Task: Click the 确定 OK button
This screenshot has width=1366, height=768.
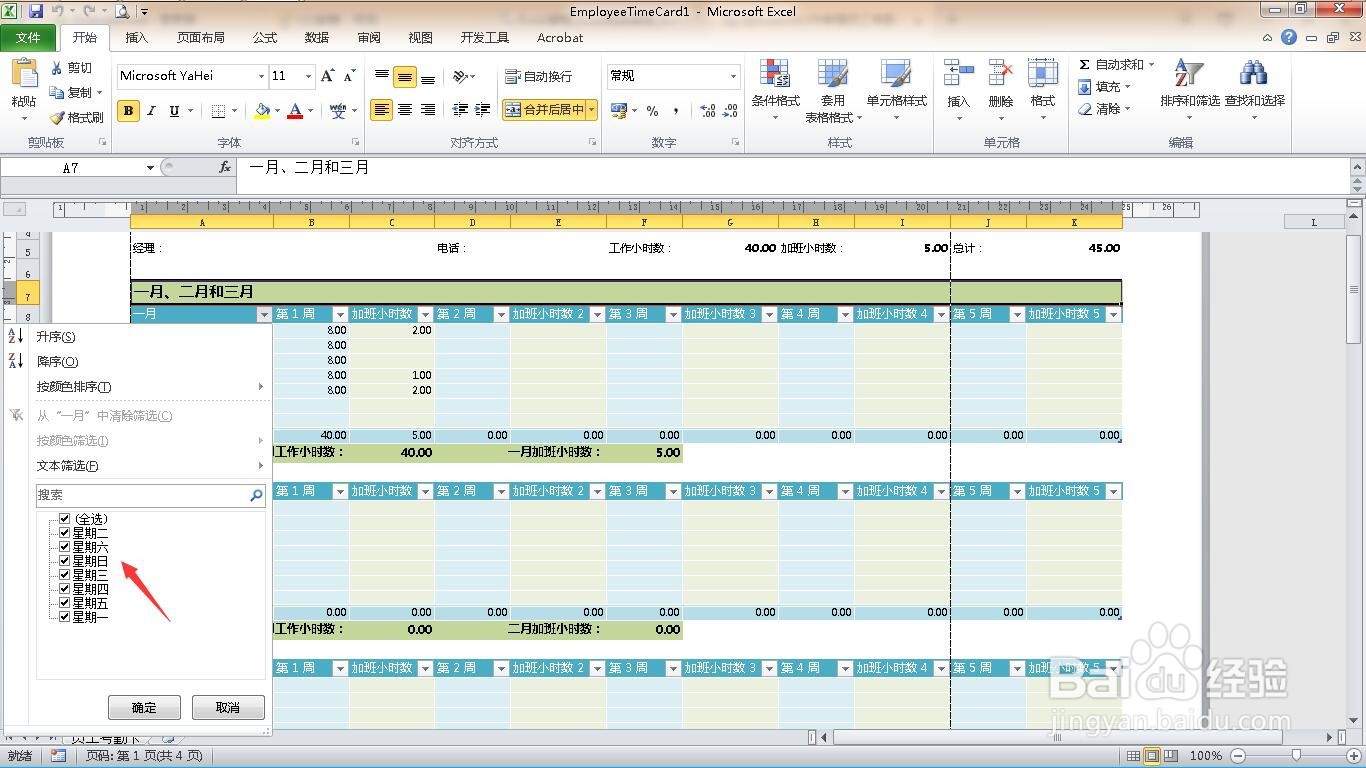Action: tap(144, 707)
